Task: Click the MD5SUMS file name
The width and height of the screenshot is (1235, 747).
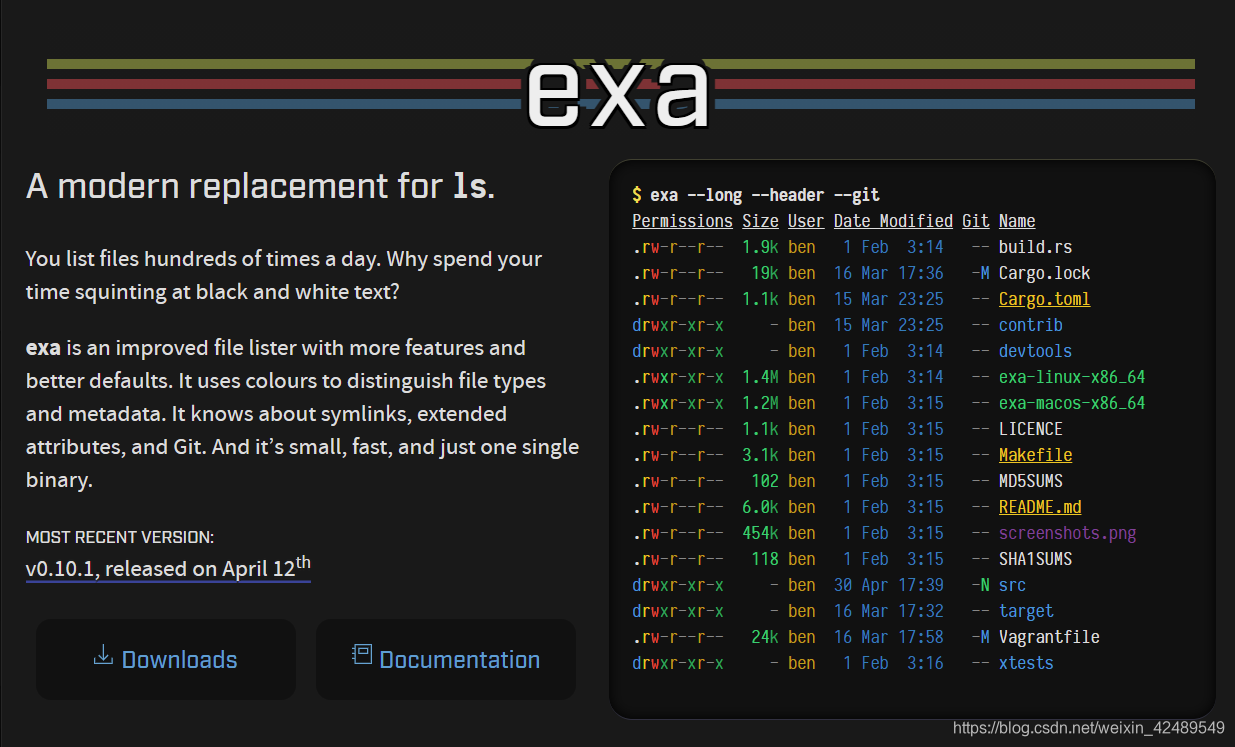Action: point(1030,481)
